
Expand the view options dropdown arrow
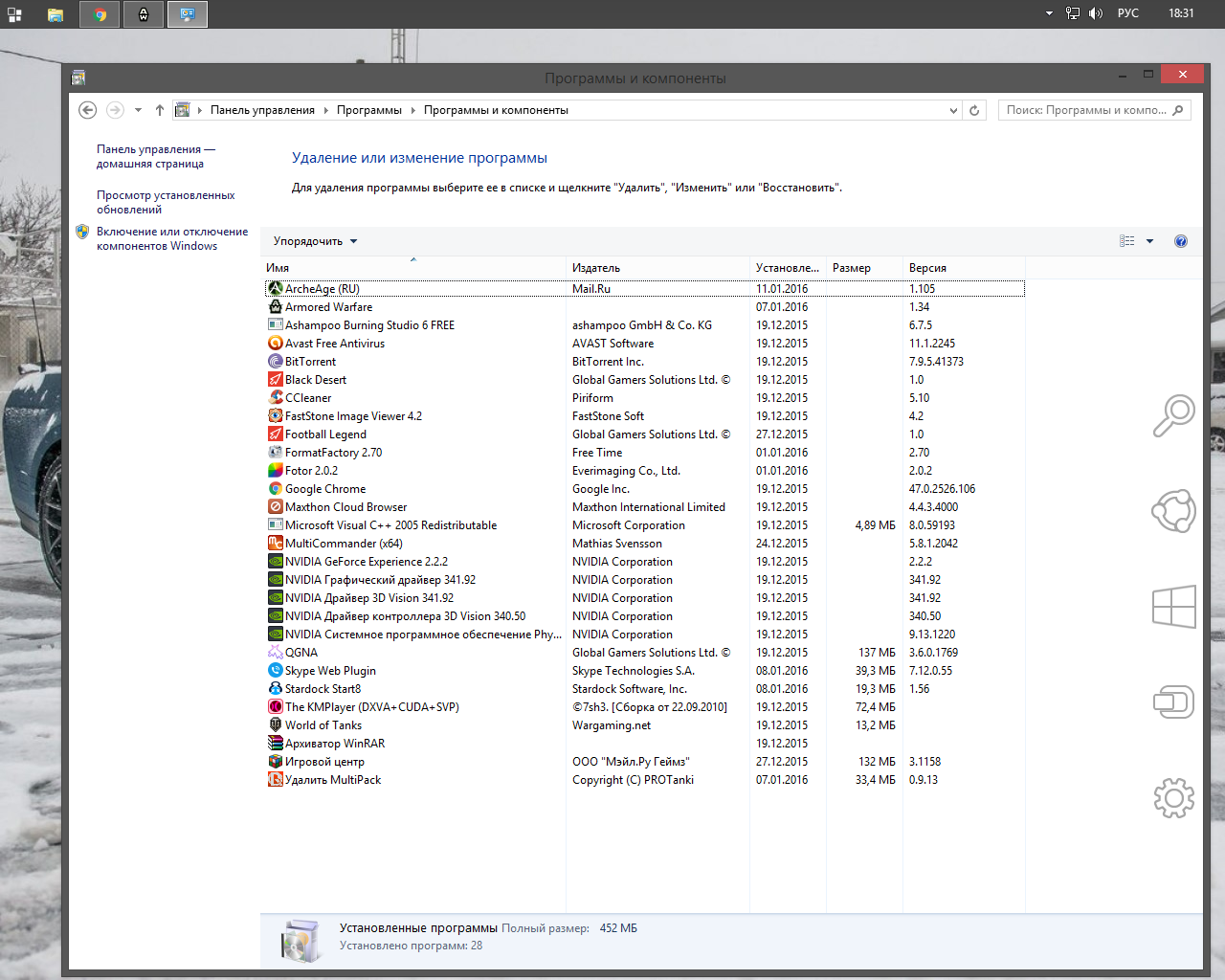click(1149, 241)
